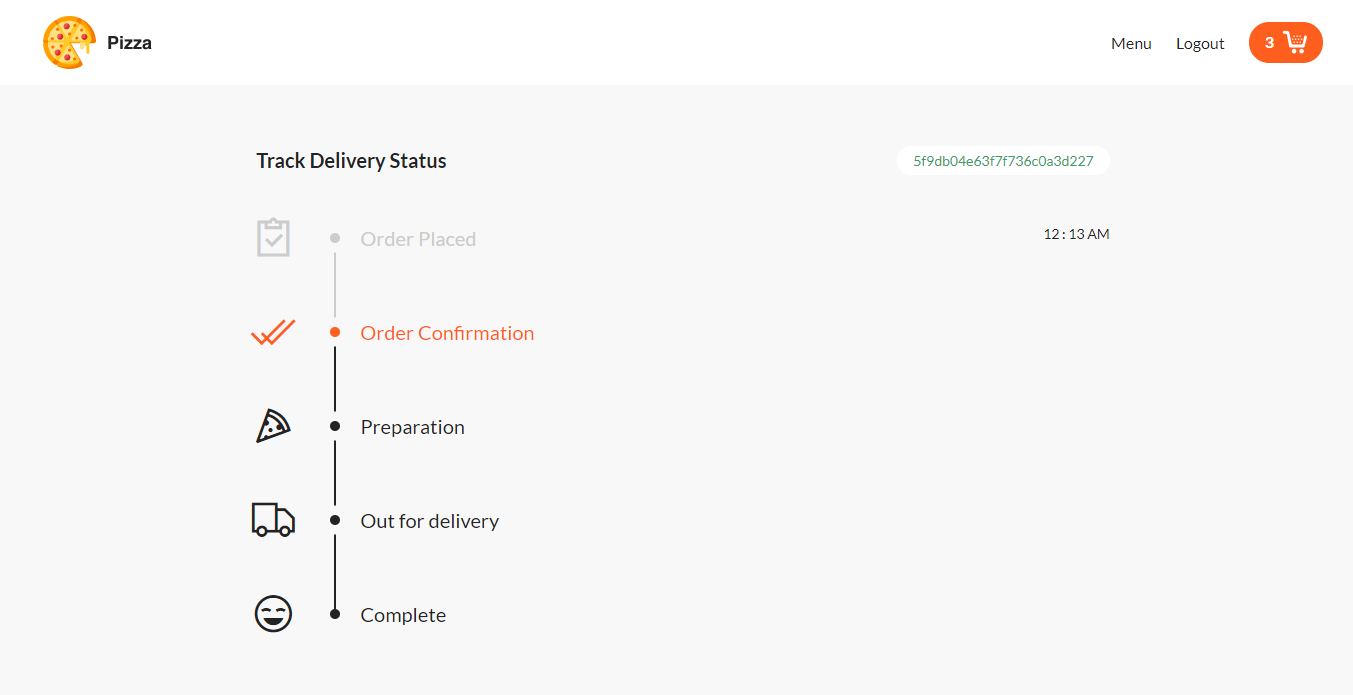Select the Preparation pizza slice icon
Image resolution: width=1353 pixels, height=695 pixels.
273,425
